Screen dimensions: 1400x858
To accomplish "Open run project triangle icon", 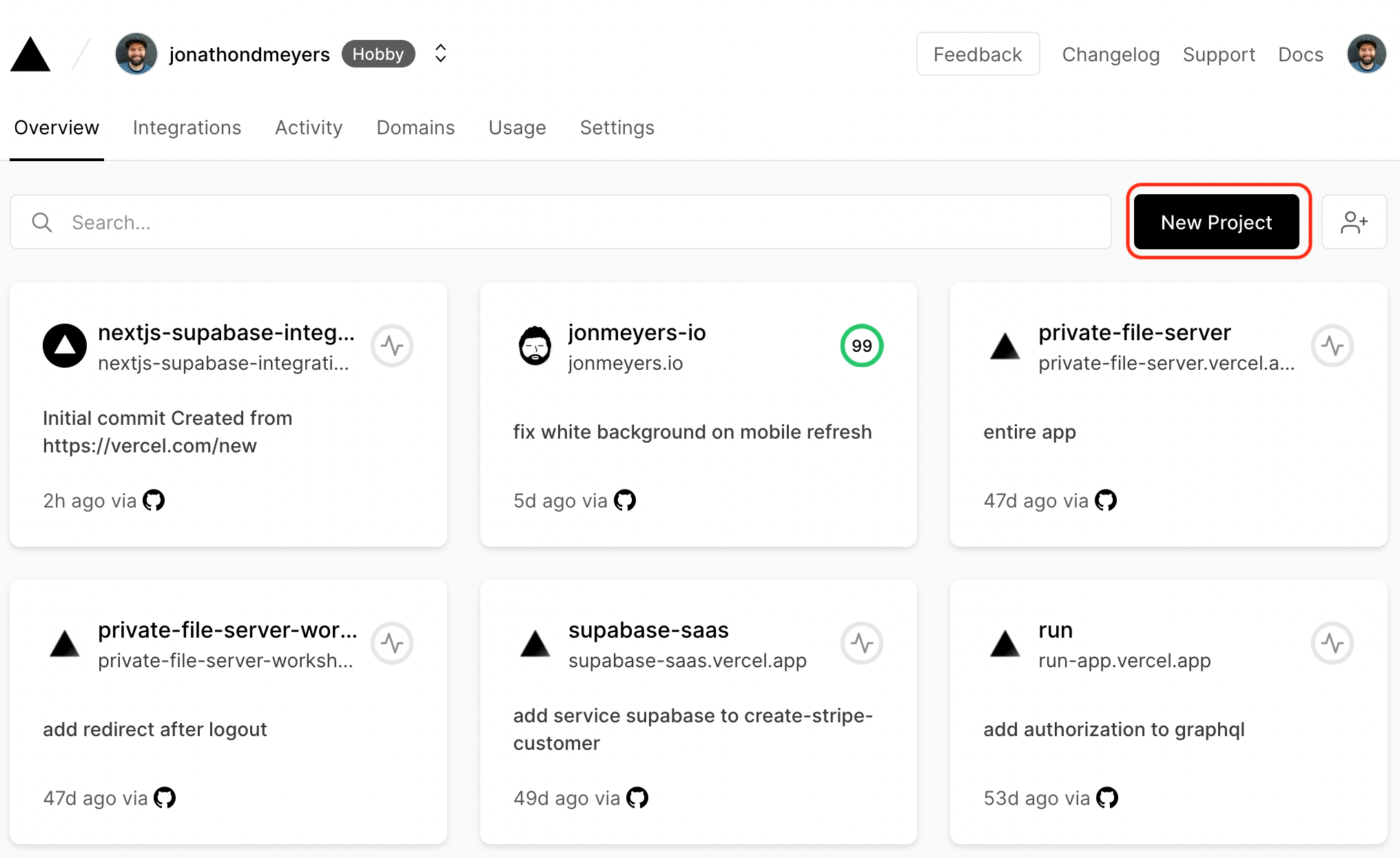I will coord(1005,643).
